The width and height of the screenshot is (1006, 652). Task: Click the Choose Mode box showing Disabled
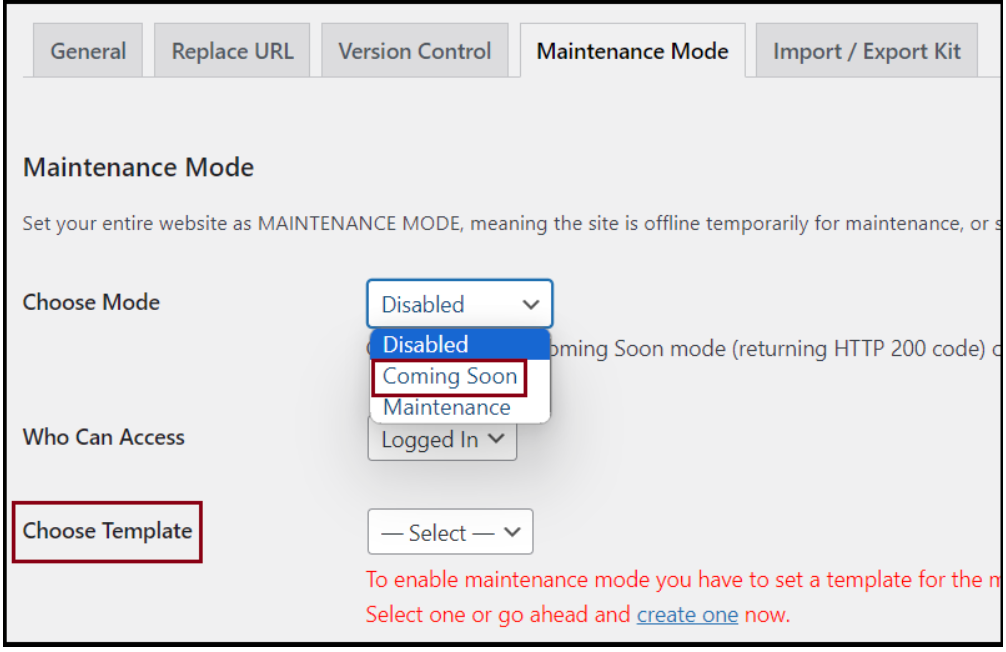pyautogui.click(x=459, y=304)
